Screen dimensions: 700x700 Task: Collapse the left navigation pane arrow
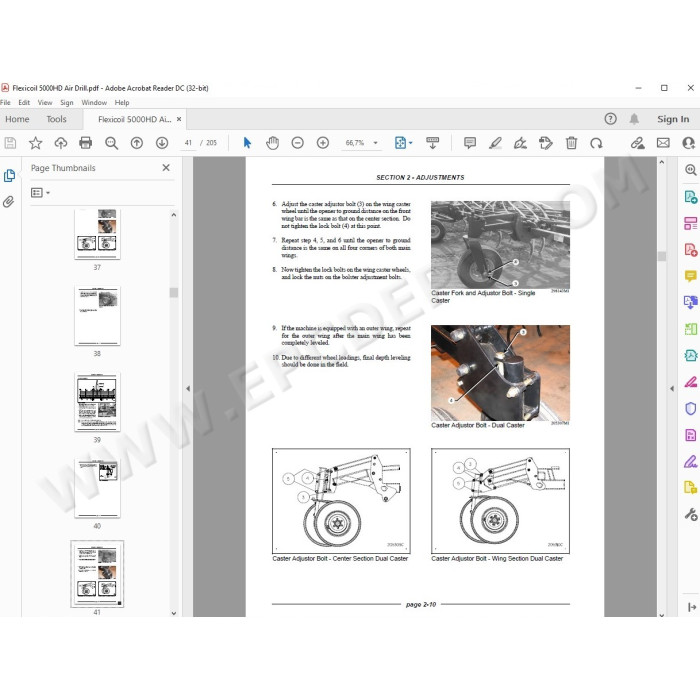(188, 388)
